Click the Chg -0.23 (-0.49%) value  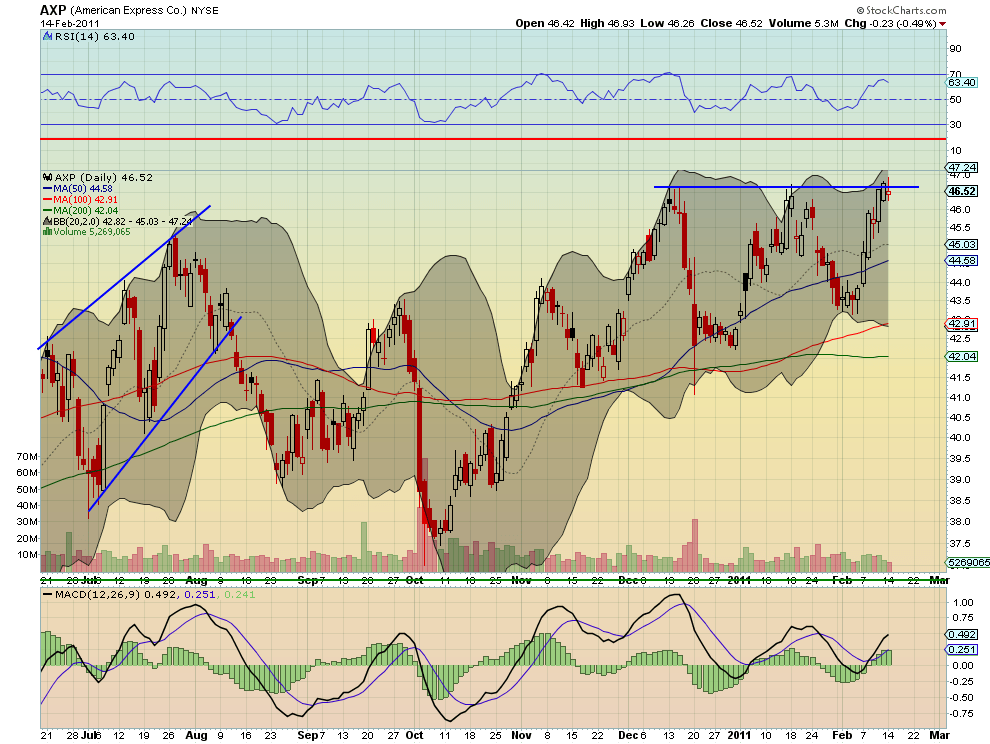coord(890,23)
